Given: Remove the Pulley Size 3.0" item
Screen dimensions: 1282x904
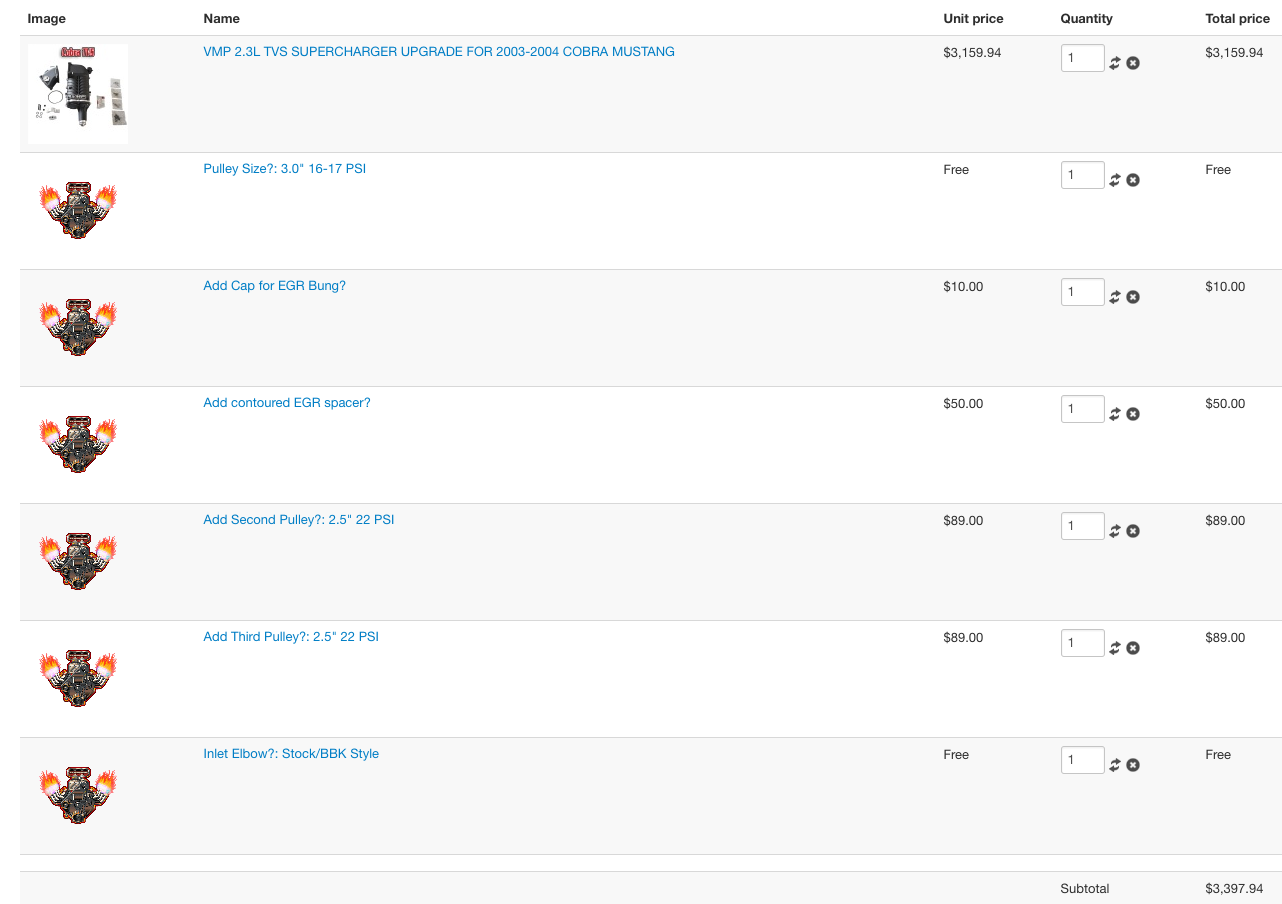Looking at the screenshot, I should 1133,180.
